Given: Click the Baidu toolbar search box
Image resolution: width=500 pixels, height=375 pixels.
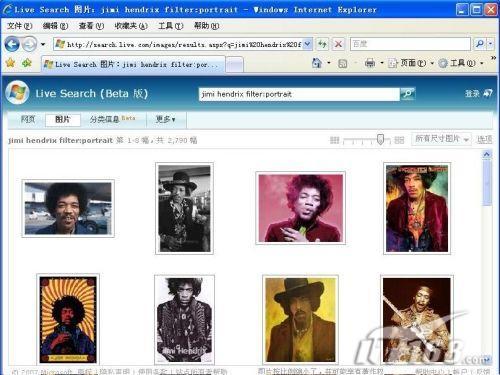Looking at the screenshot, I should coord(410,44).
